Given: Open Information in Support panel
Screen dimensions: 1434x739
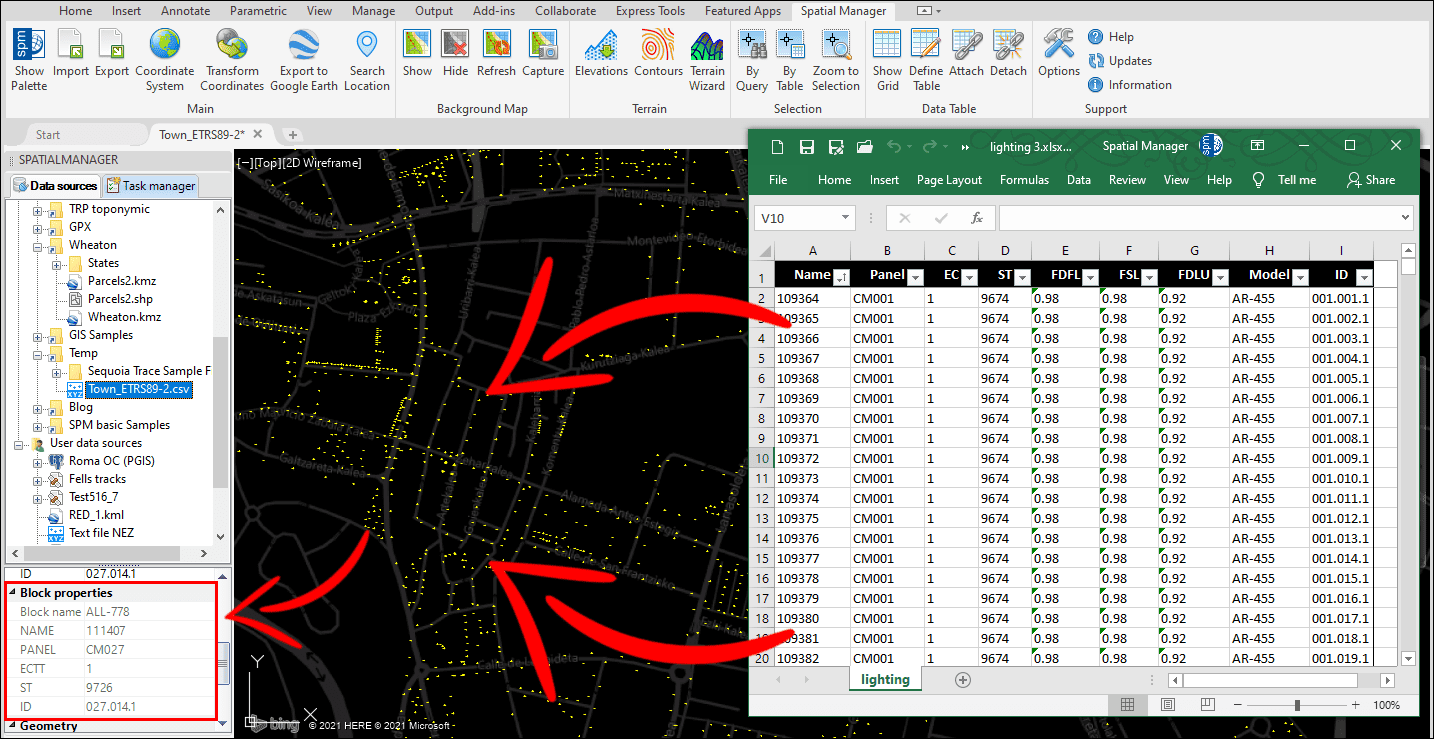Looking at the screenshot, I should (x=1130, y=85).
